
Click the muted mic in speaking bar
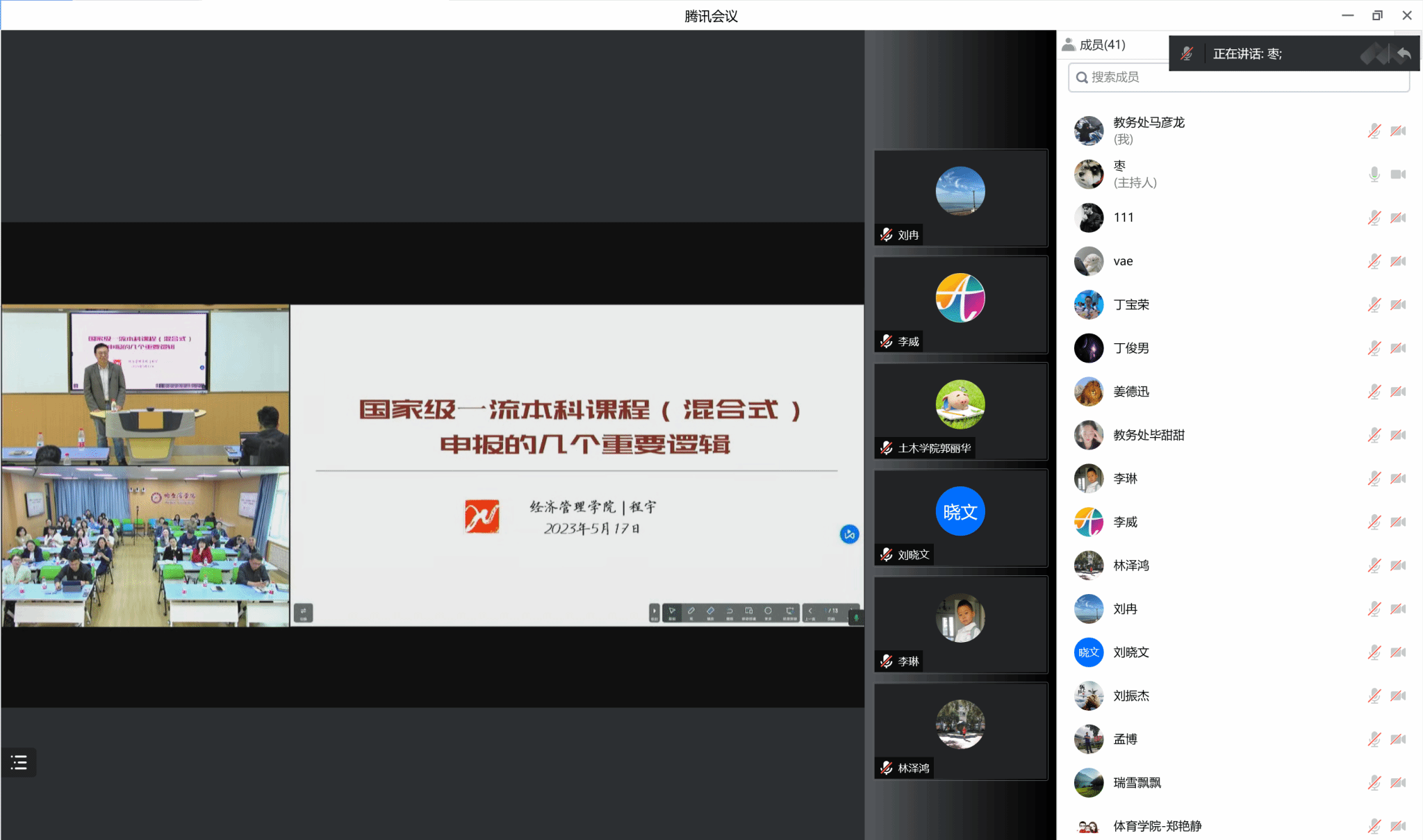(x=1187, y=53)
